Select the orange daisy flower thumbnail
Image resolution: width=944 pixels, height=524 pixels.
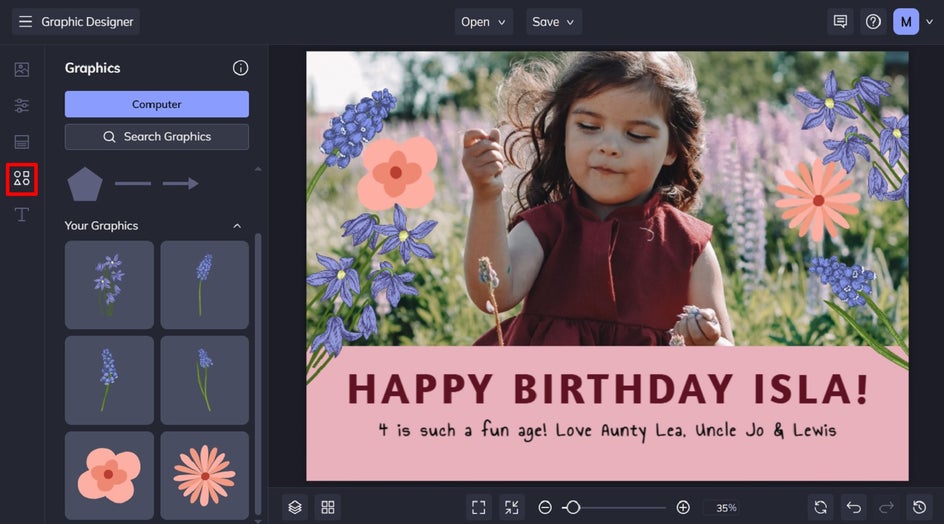click(205, 475)
